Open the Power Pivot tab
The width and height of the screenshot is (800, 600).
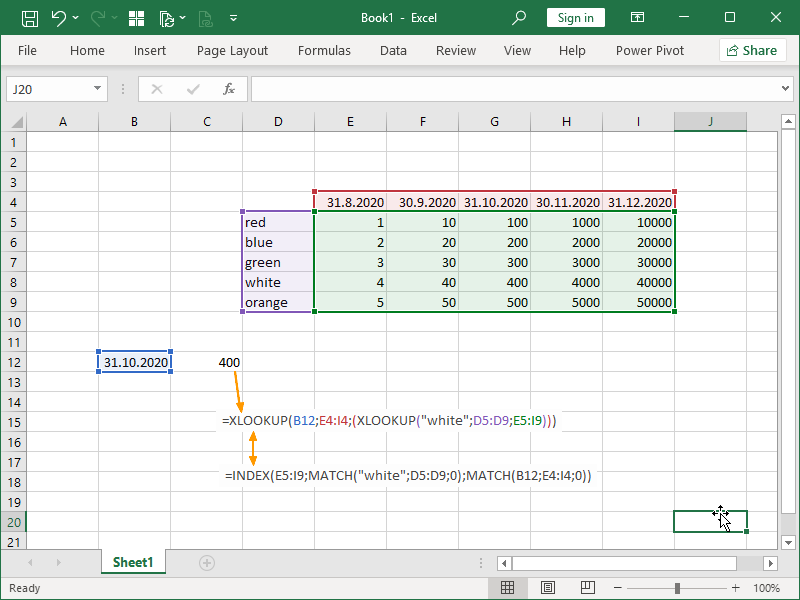(x=649, y=51)
